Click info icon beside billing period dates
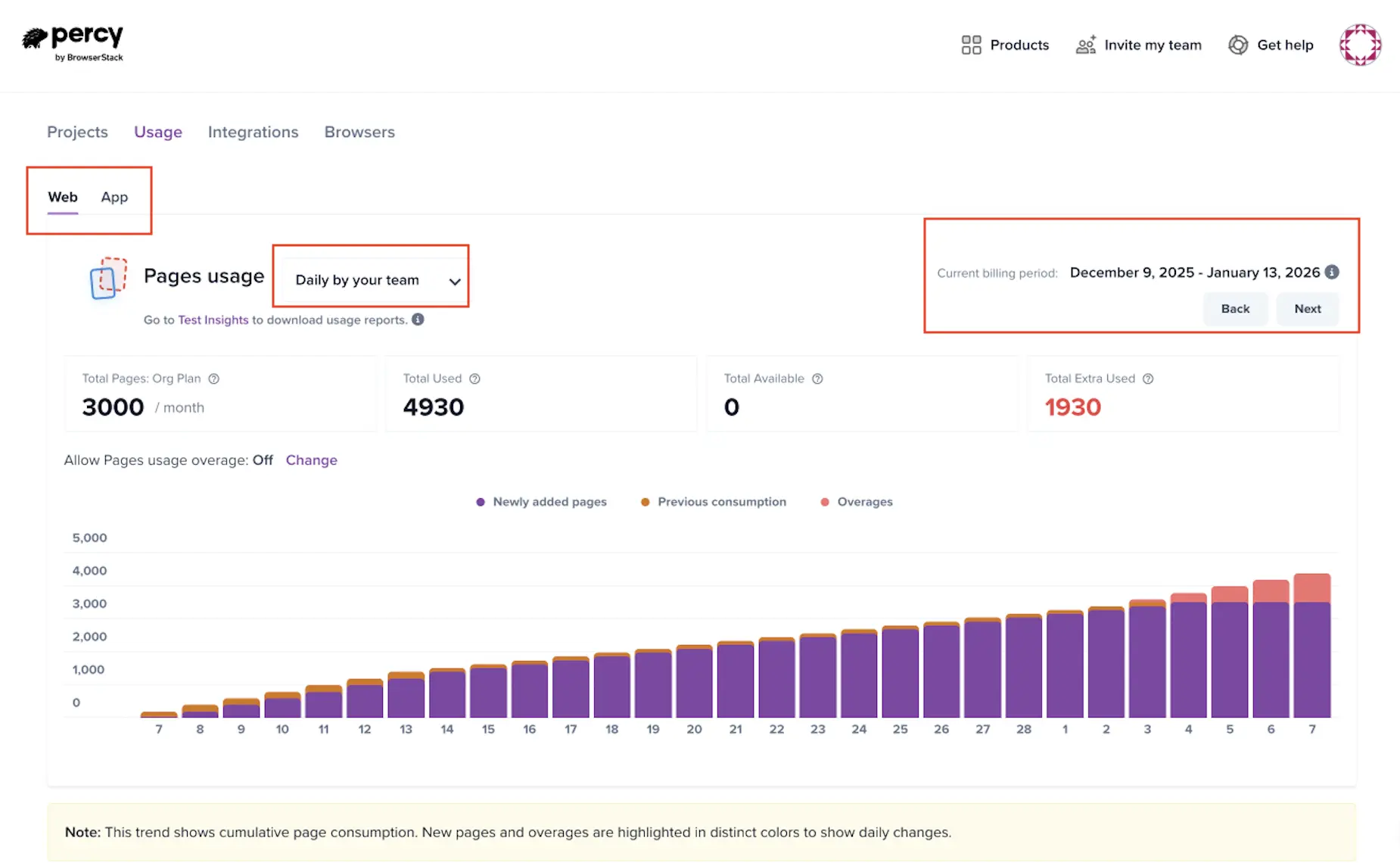This screenshot has height=863, width=1400. tap(1332, 273)
